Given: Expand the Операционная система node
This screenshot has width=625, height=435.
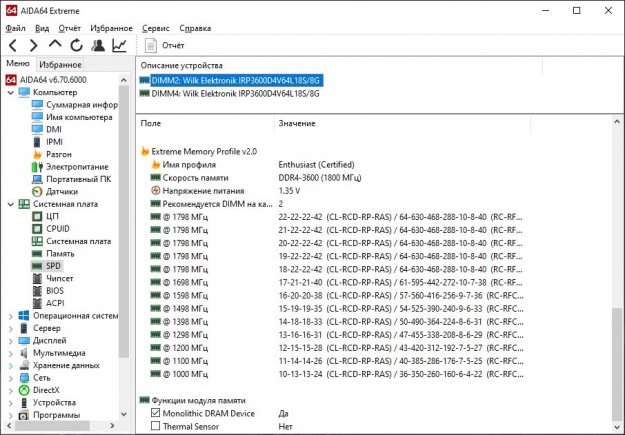Looking at the screenshot, I should (x=11, y=315).
